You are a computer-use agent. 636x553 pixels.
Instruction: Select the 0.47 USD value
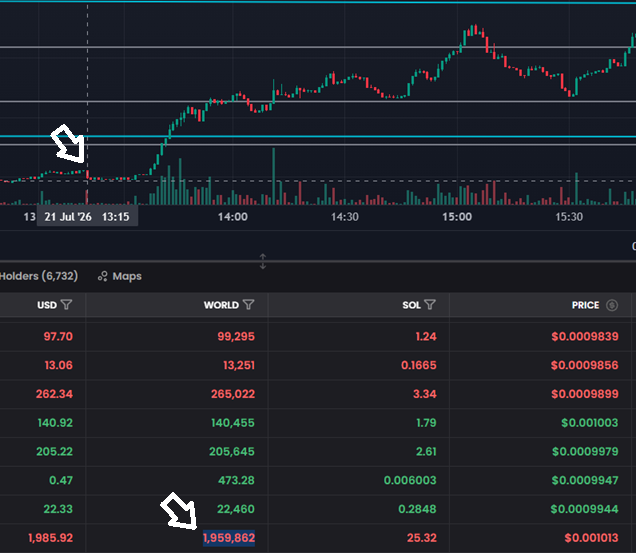pos(61,480)
